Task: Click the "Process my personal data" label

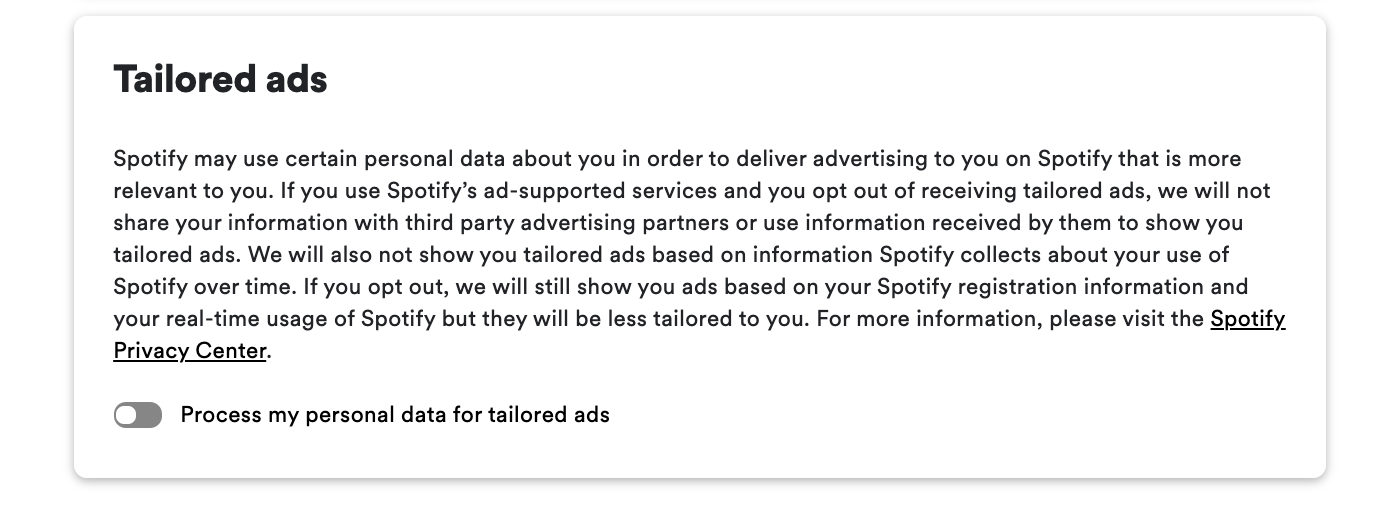Action: tap(313, 415)
